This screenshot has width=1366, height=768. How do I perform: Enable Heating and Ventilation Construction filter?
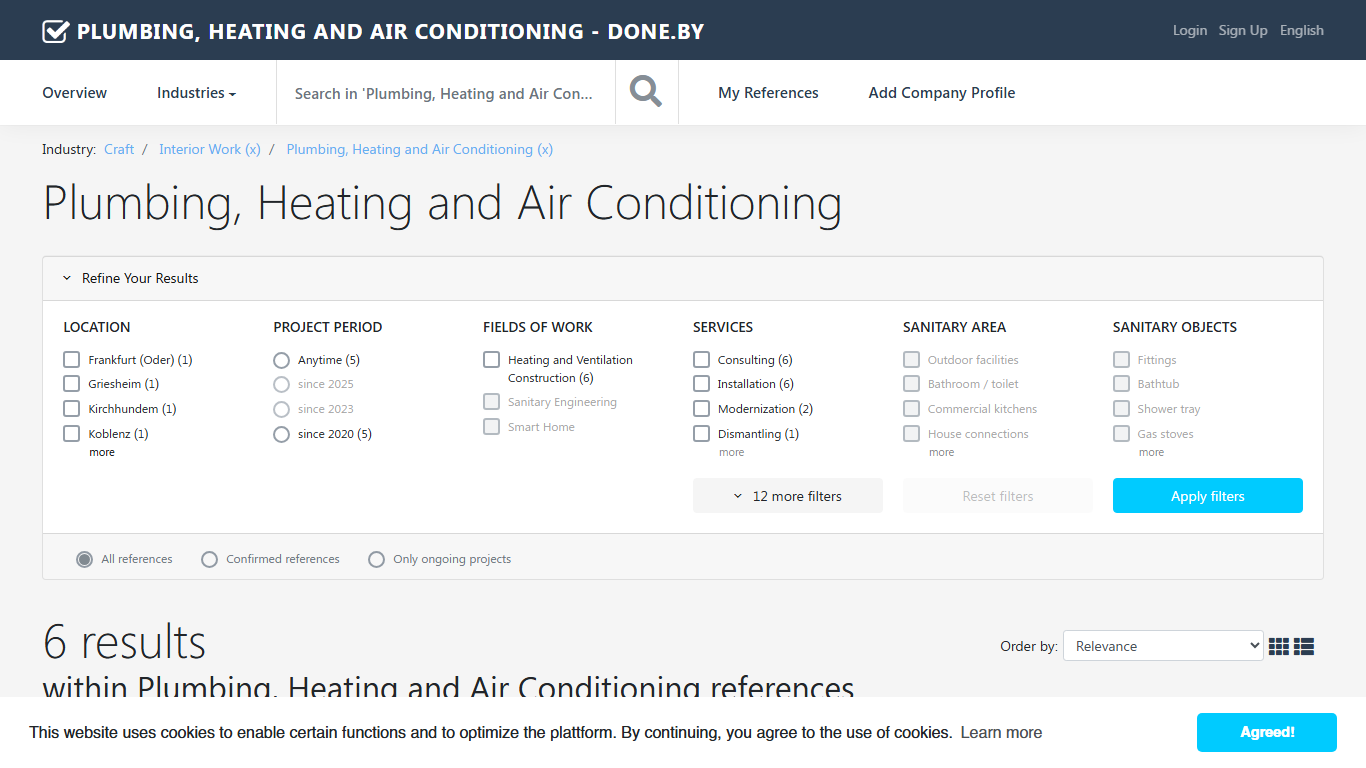tap(491, 359)
